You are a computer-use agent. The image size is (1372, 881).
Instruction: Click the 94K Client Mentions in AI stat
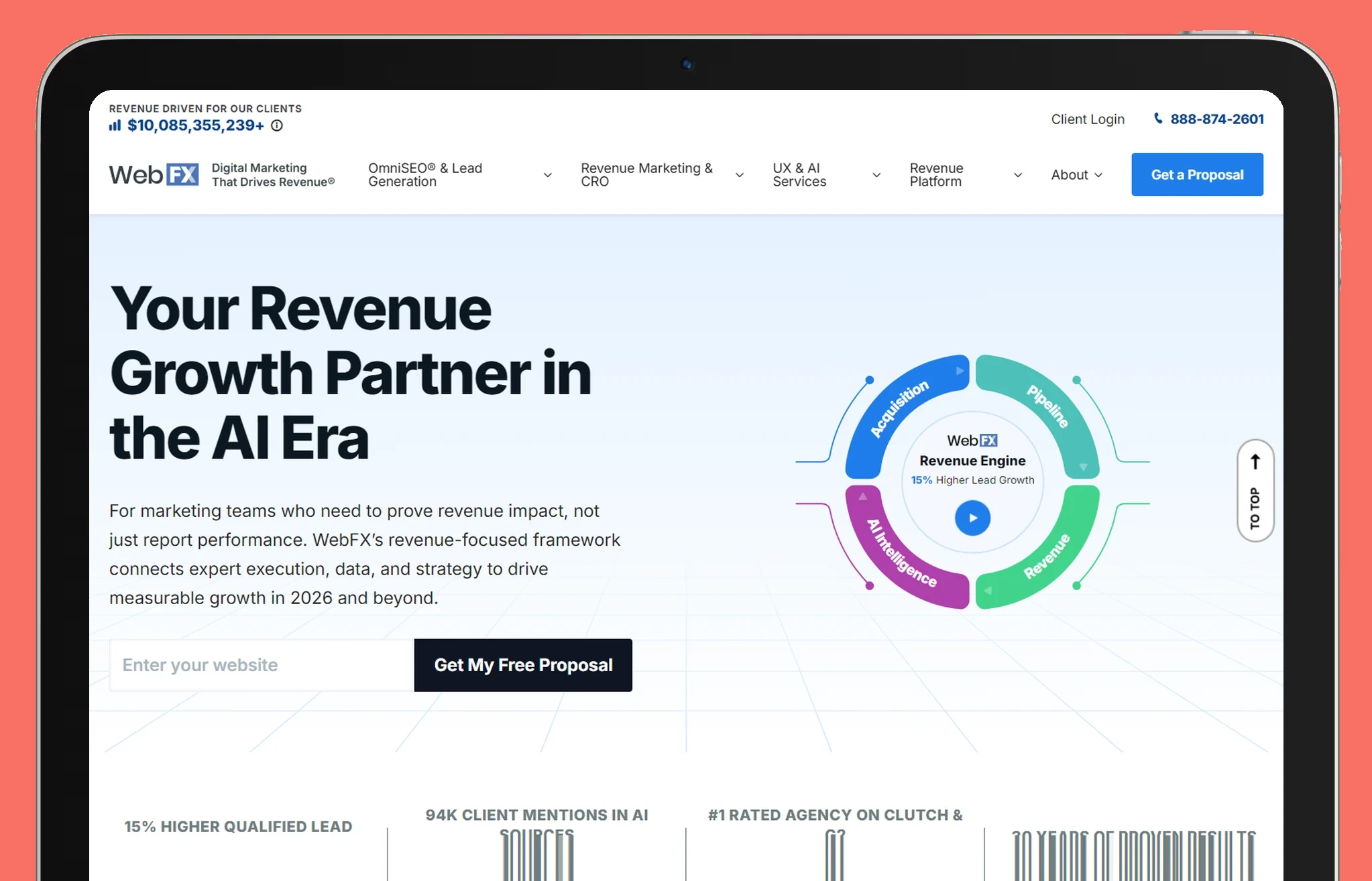(536, 815)
